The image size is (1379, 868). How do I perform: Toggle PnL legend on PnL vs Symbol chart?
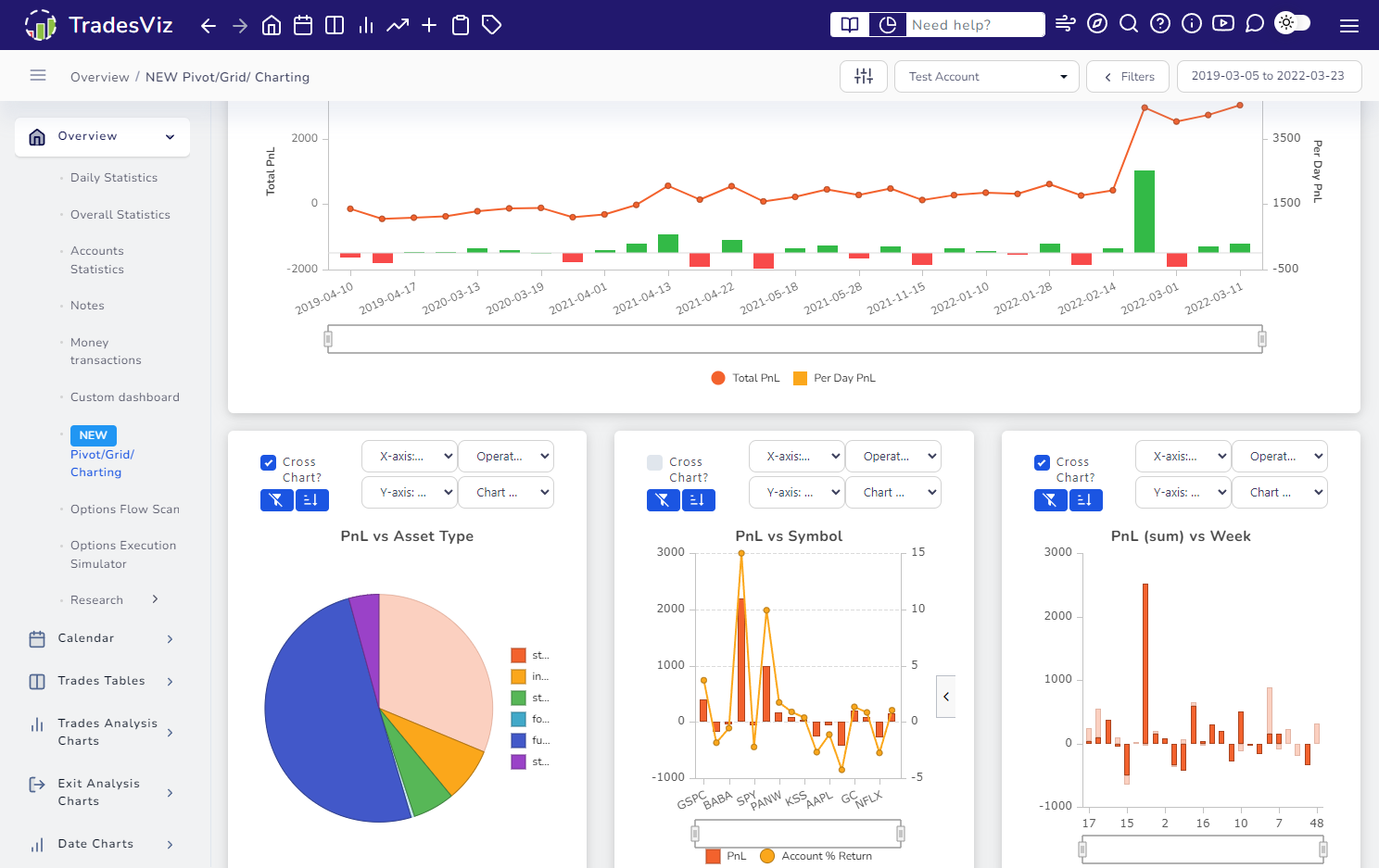[x=726, y=856]
